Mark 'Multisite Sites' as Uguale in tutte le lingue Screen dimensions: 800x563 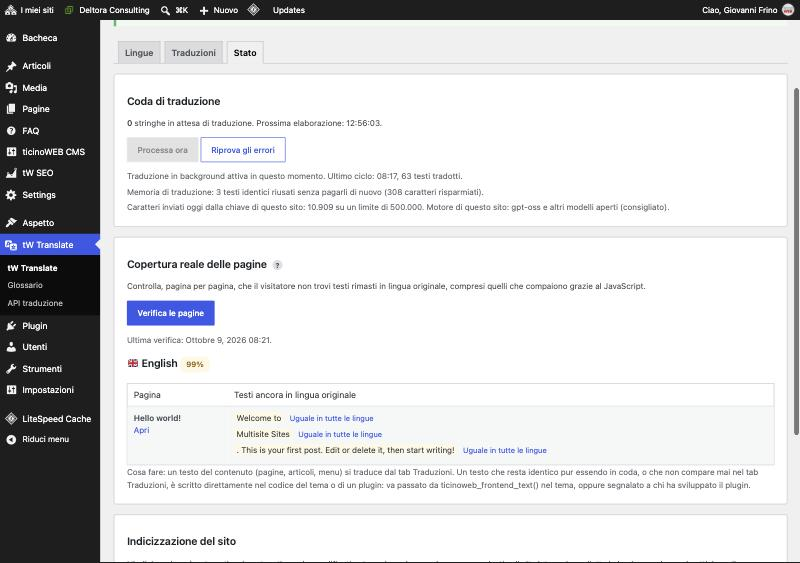(x=340, y=434)
